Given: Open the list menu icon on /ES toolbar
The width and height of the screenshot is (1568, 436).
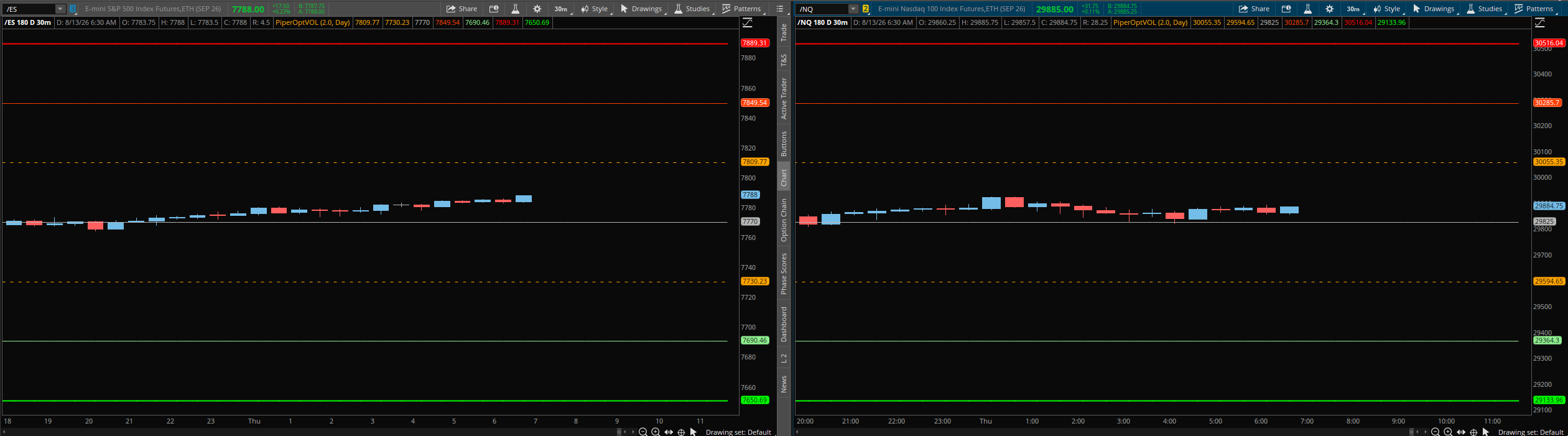Looking at the screenshot, I should (x=779, y=9).
